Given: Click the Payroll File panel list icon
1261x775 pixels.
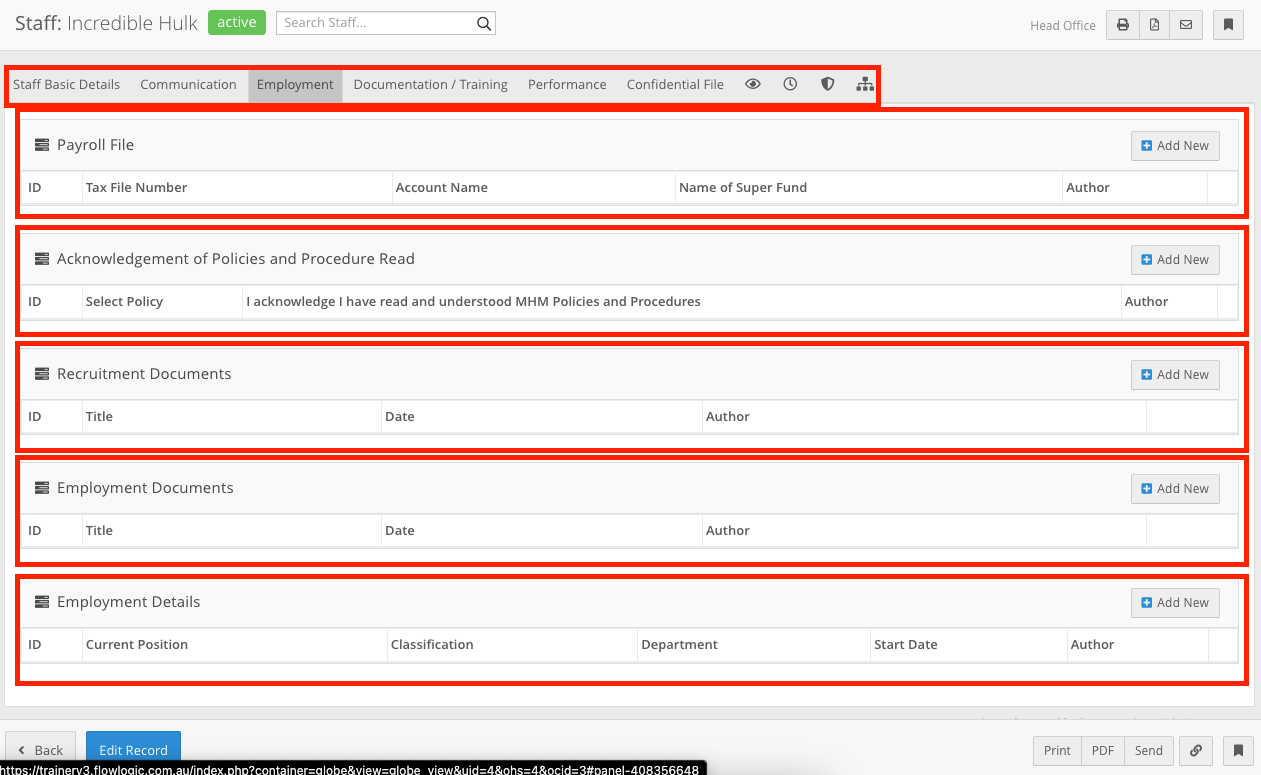Looking at the screenshot, I should [42, 145].
